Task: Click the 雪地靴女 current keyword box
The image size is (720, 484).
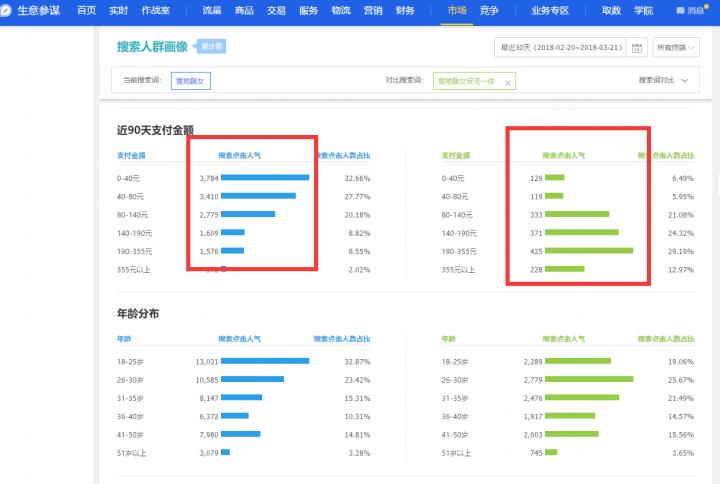Action: pos(191,81)
